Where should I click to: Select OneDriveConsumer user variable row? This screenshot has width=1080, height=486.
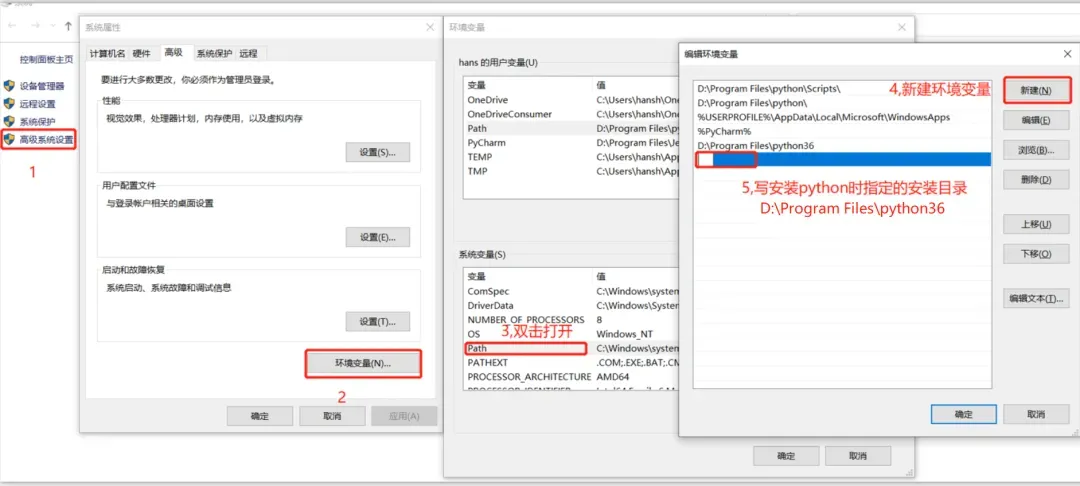tap(571, 114)
